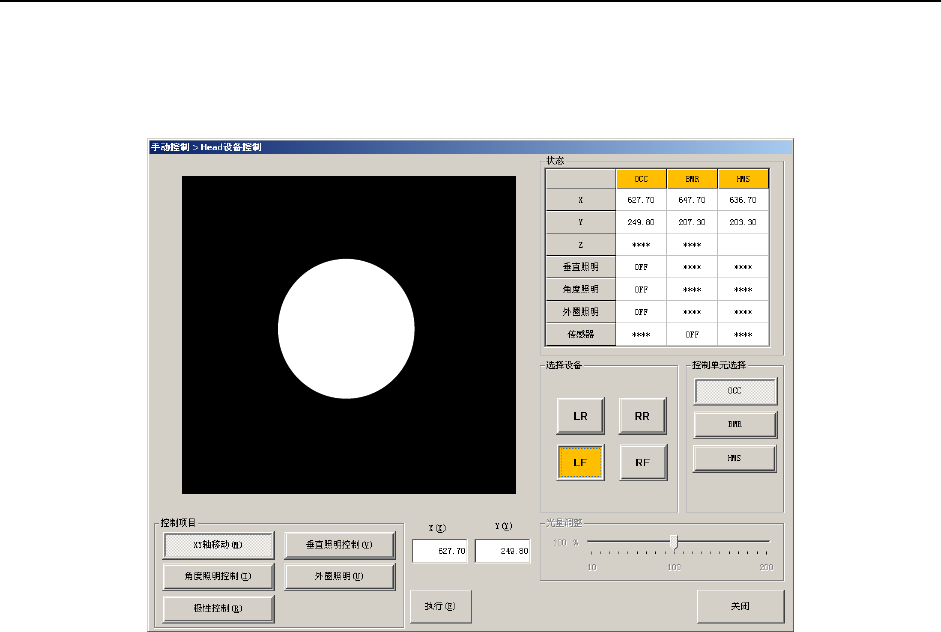The height and width of the screenshot is (632, 941).
Task: Select the RR device button
Action: tap(643, 415)
